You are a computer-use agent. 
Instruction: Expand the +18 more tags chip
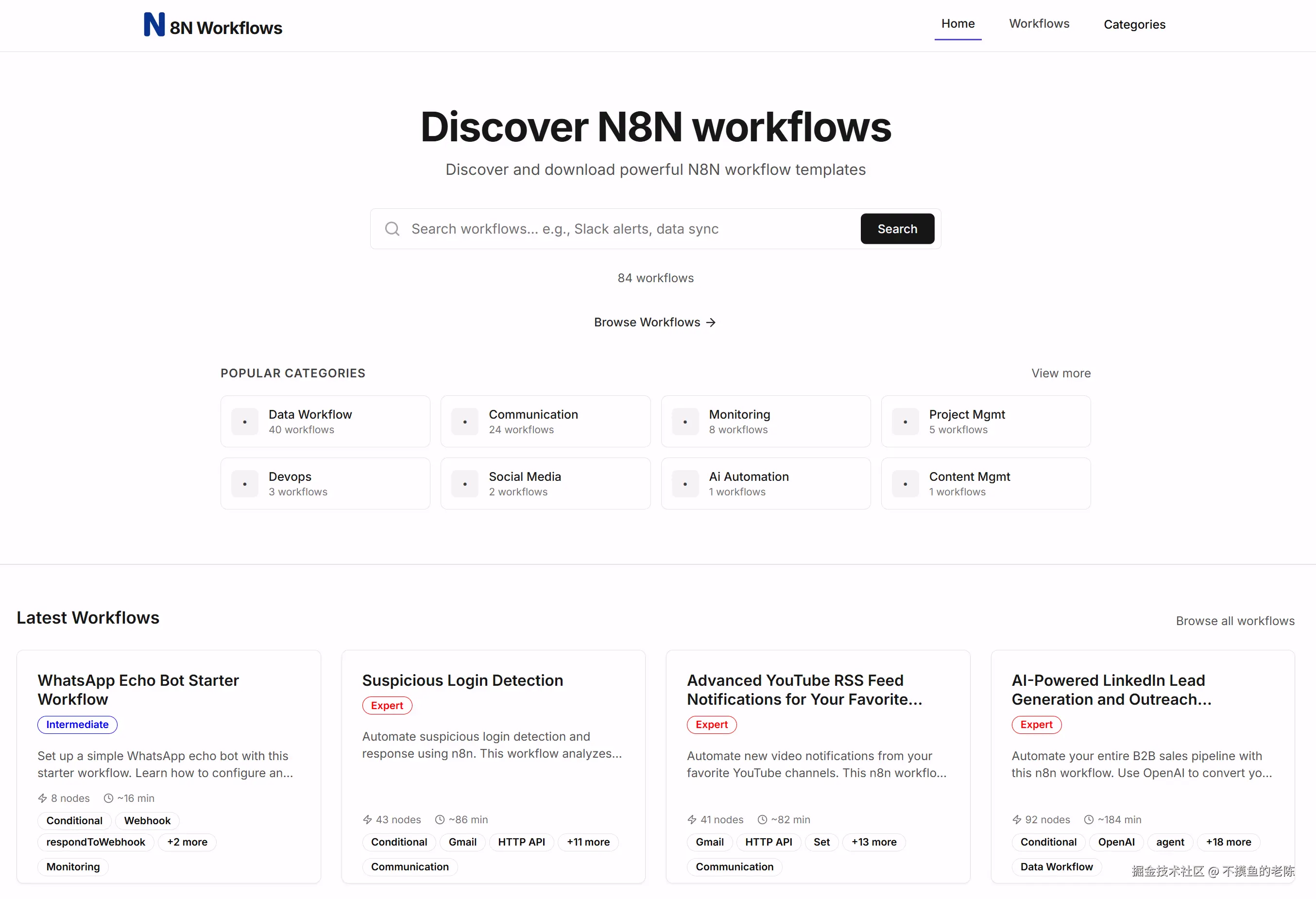coord(1228,842)
